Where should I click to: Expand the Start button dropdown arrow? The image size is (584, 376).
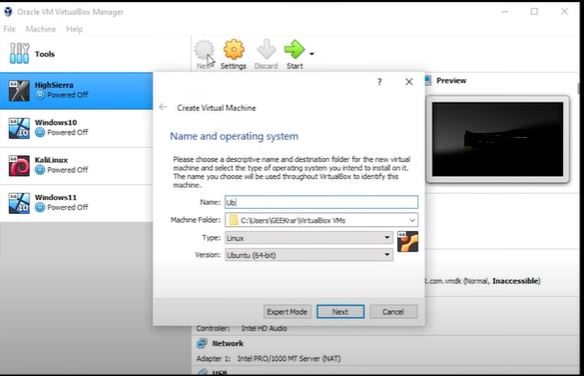coord(312,54)
